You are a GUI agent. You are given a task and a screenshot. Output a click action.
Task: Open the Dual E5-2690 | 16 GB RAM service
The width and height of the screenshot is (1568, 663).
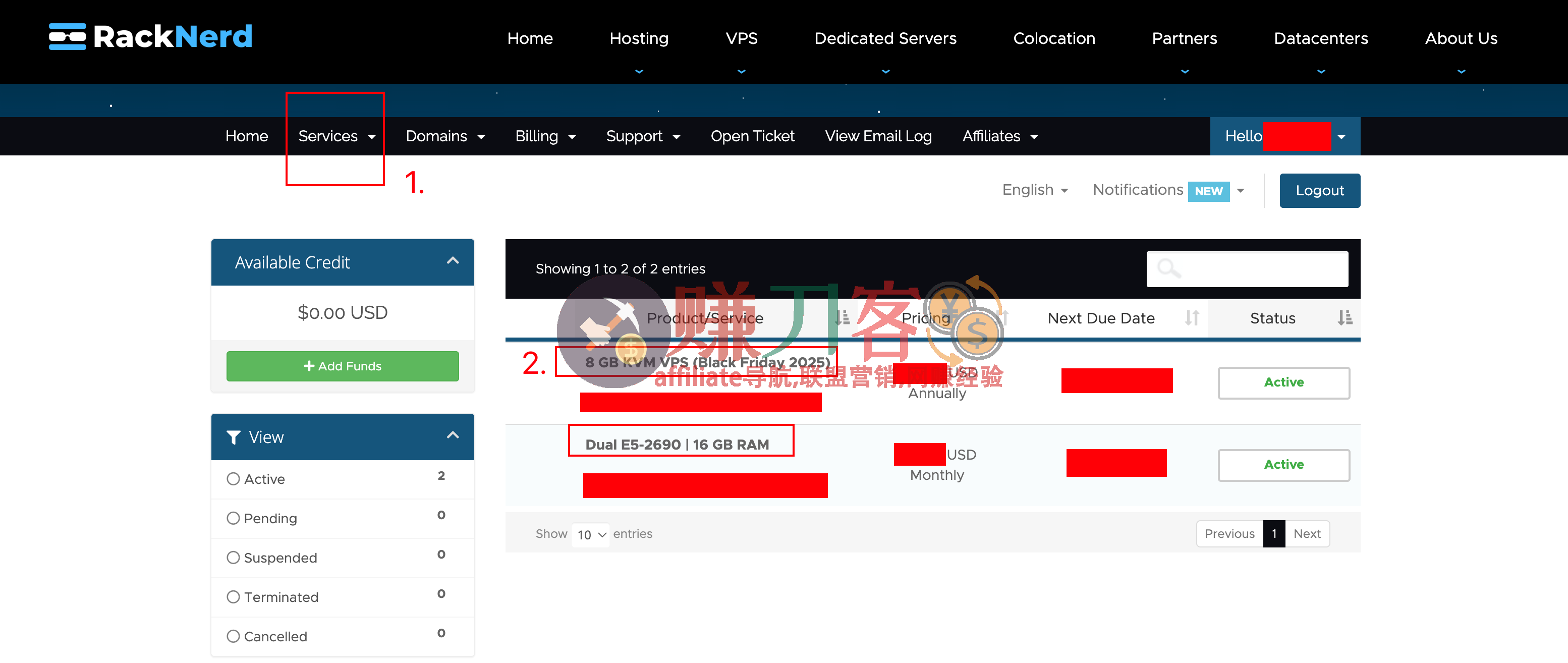(x=677, y=445)
